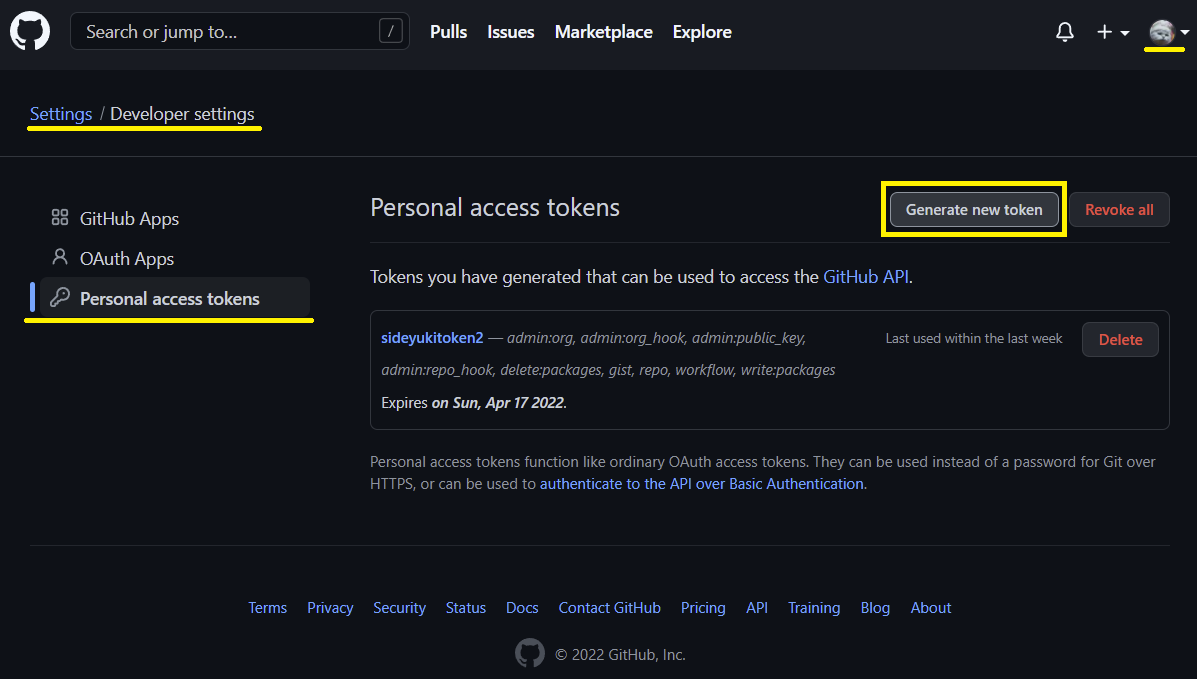Click the Expires on Sun, Apr 17 2022 text
This screenshot has width=1197, height=679.
[473, 403]
